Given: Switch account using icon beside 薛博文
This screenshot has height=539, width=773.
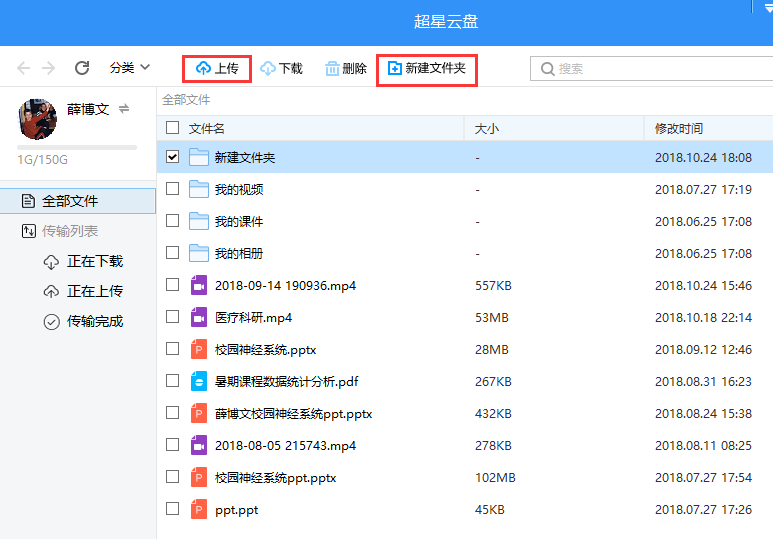Looking at the screenshot, I should pyautogui.click(x=124, y=108).
